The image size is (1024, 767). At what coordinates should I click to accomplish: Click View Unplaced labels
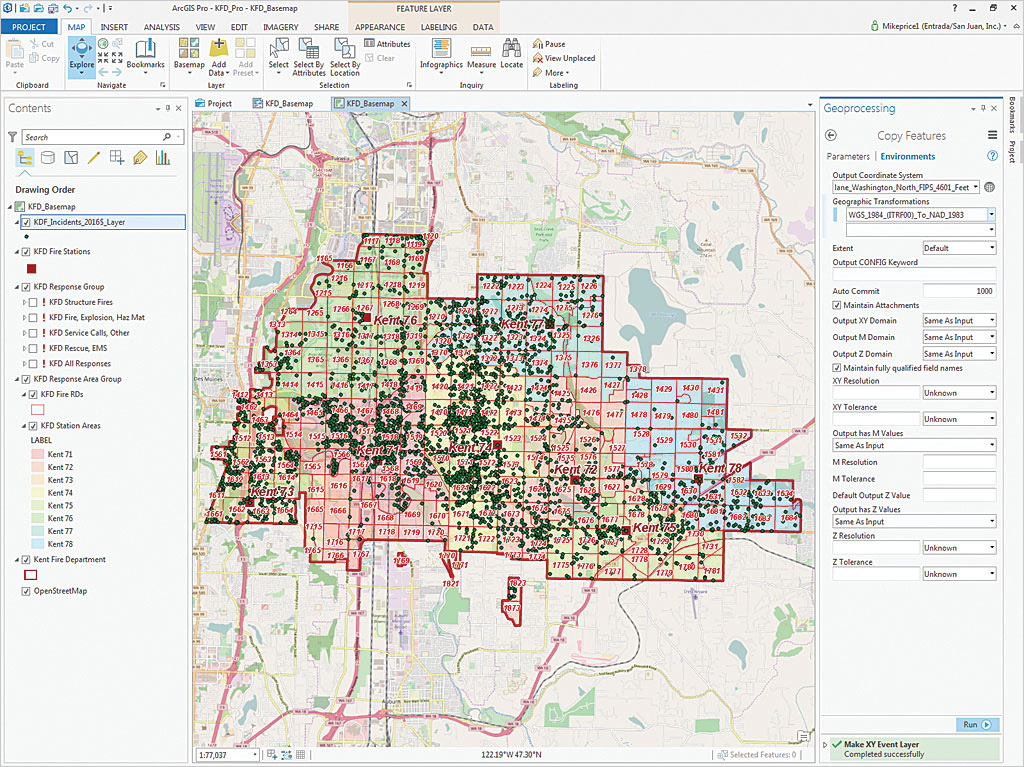564,58
